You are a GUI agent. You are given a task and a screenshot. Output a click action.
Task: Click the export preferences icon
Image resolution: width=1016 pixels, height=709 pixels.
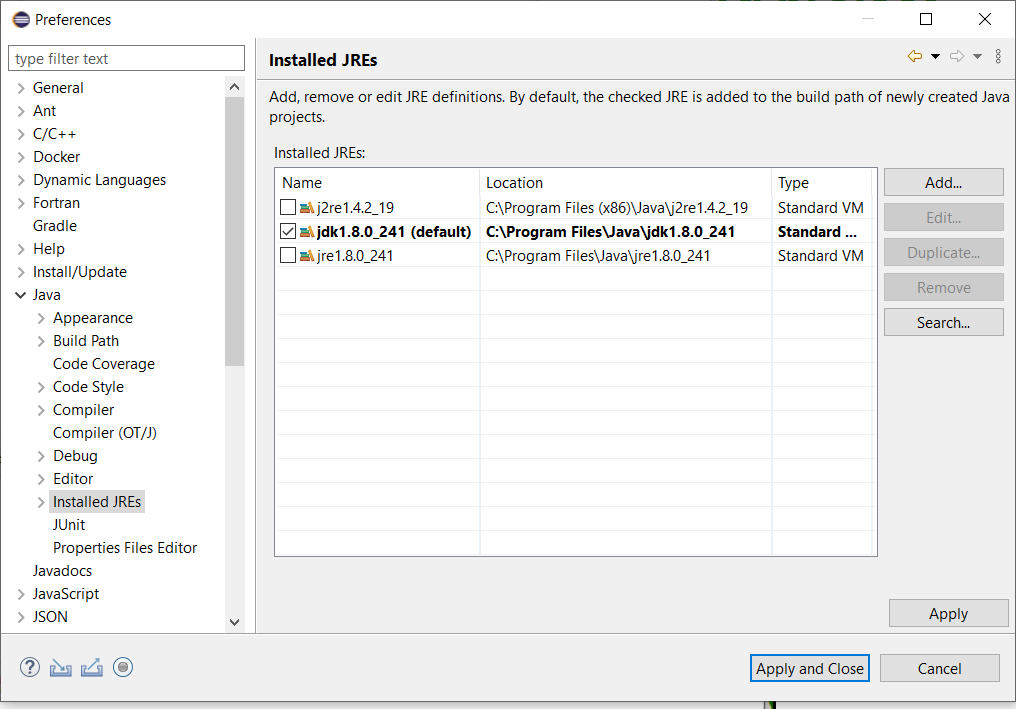pyautogui.click(x=91, y=667)
